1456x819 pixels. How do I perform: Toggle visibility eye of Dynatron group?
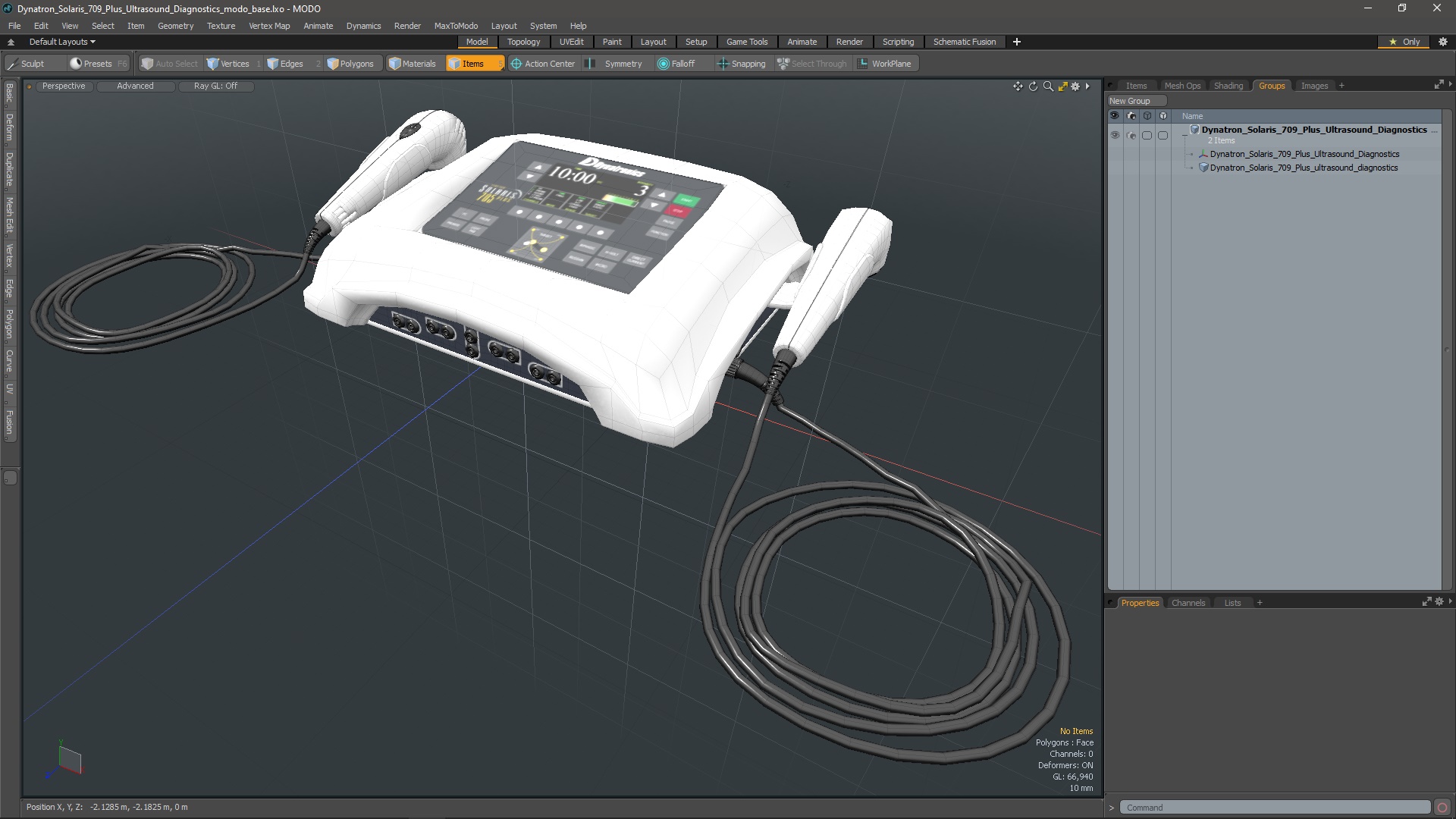point(1114,135)
